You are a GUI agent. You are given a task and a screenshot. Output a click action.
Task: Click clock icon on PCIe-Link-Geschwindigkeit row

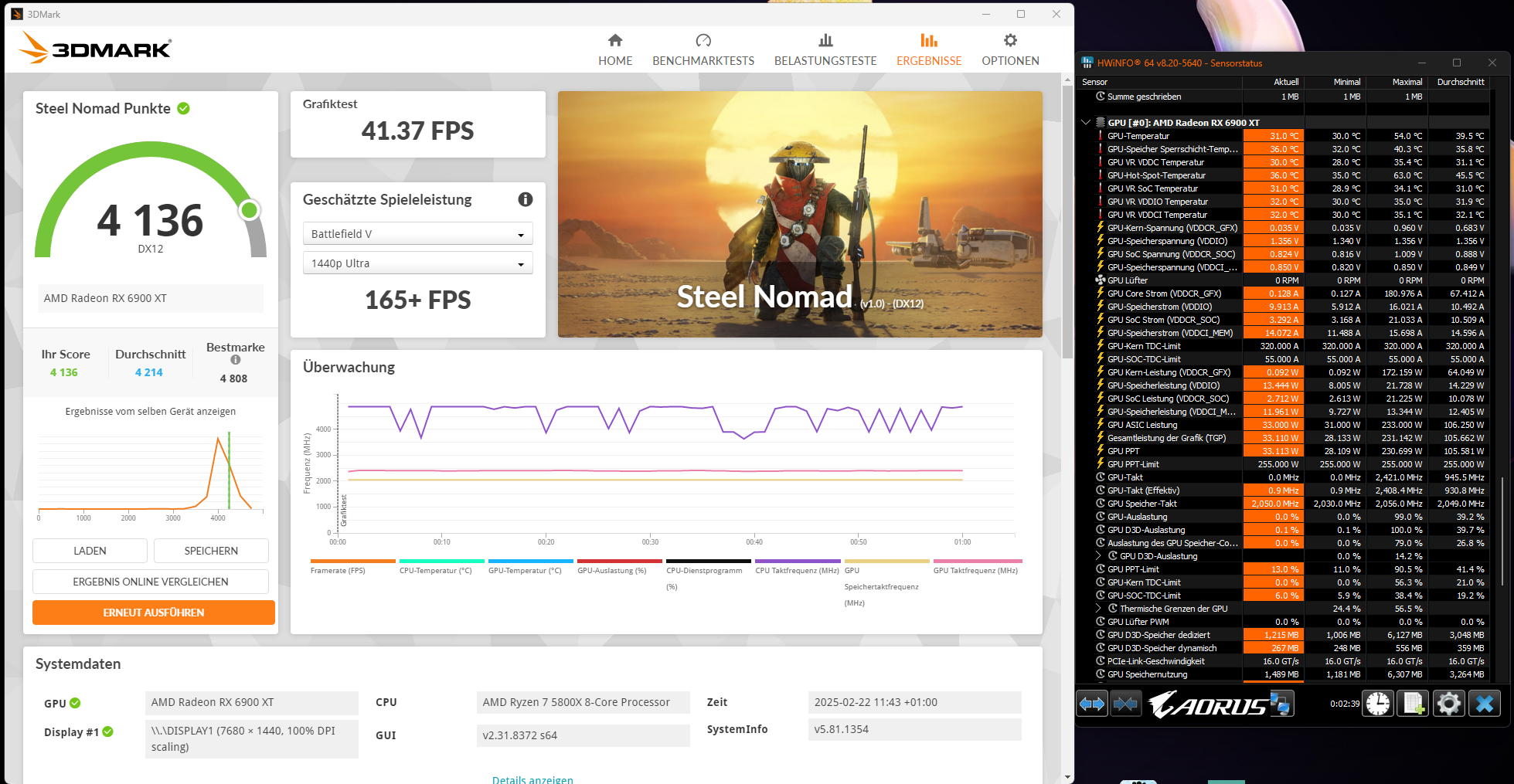coord(1101,661)
